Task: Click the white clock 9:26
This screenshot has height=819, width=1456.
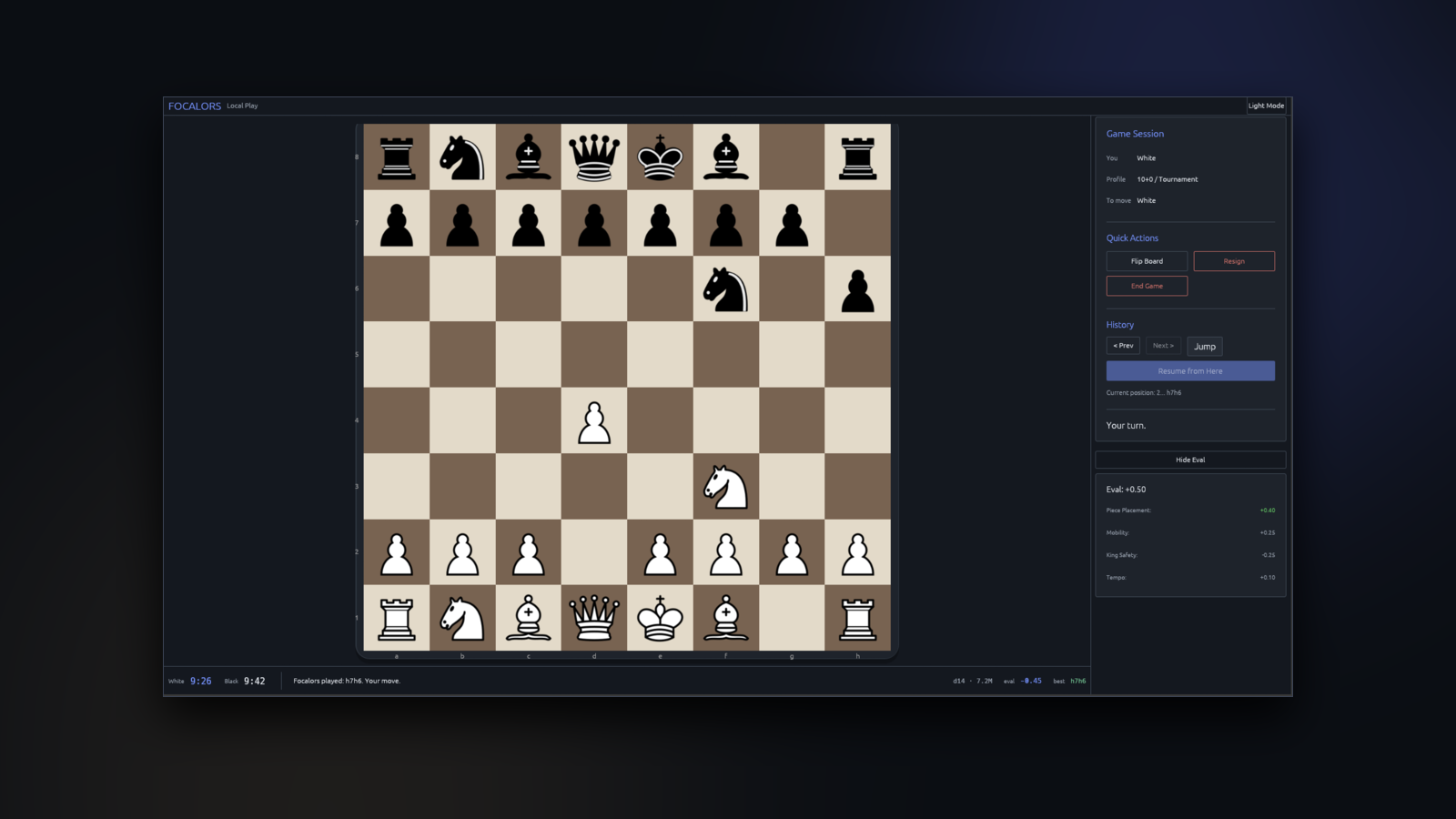Action: coord(200,681)
